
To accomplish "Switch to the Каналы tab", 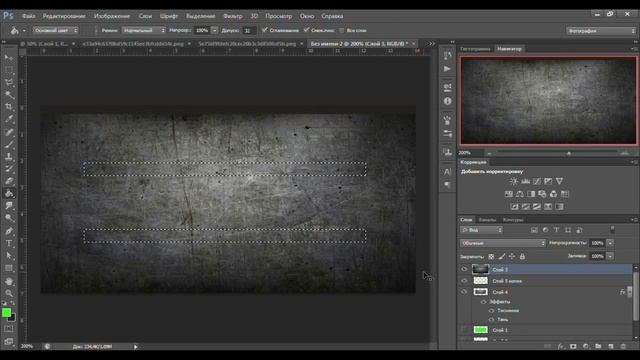I will (x=487, y=220).
